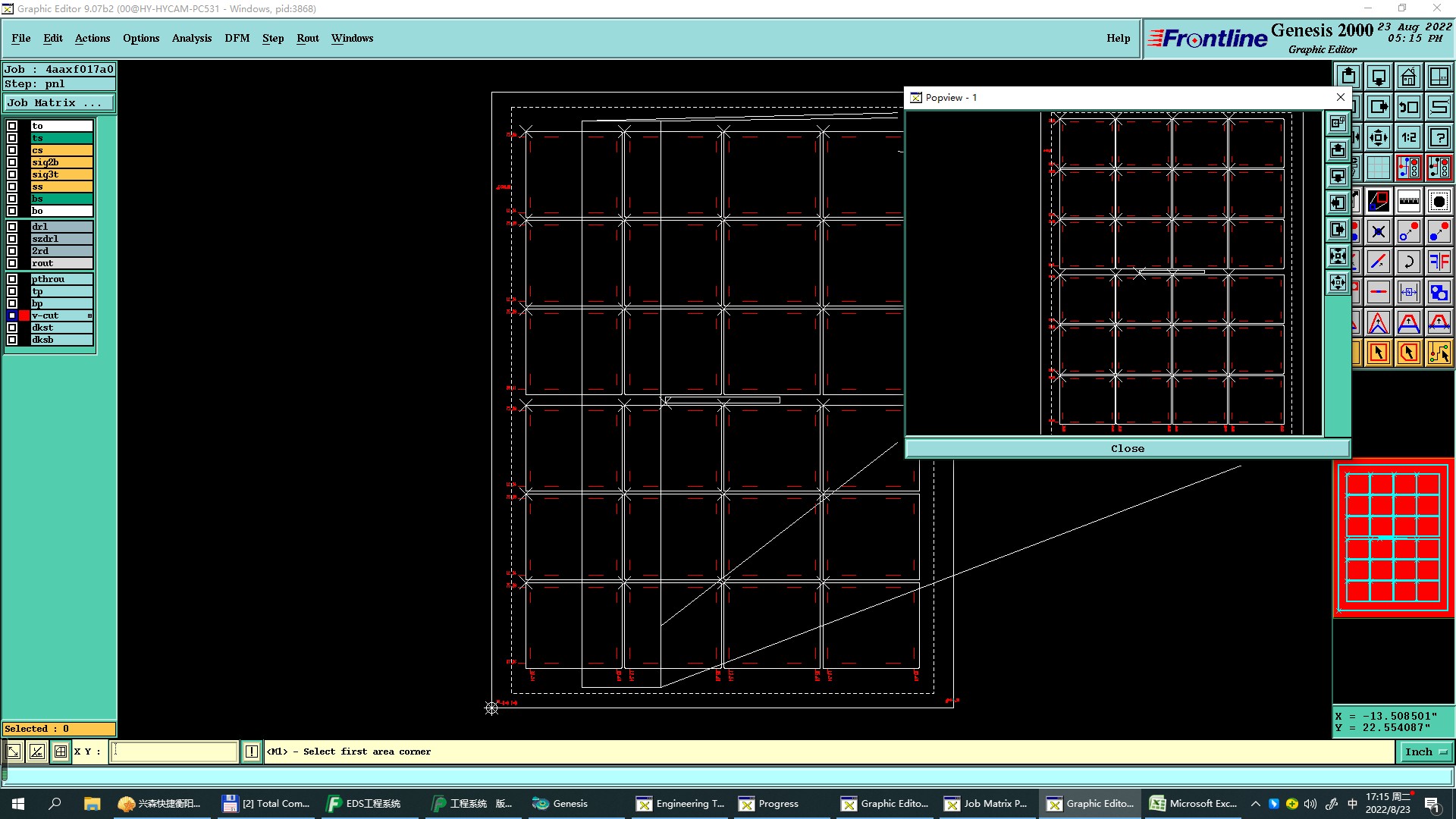1456x819 pixels.
Task: Click the red v-cut layer color swatch
Action: pyautogui.click(x=24, y=315)
